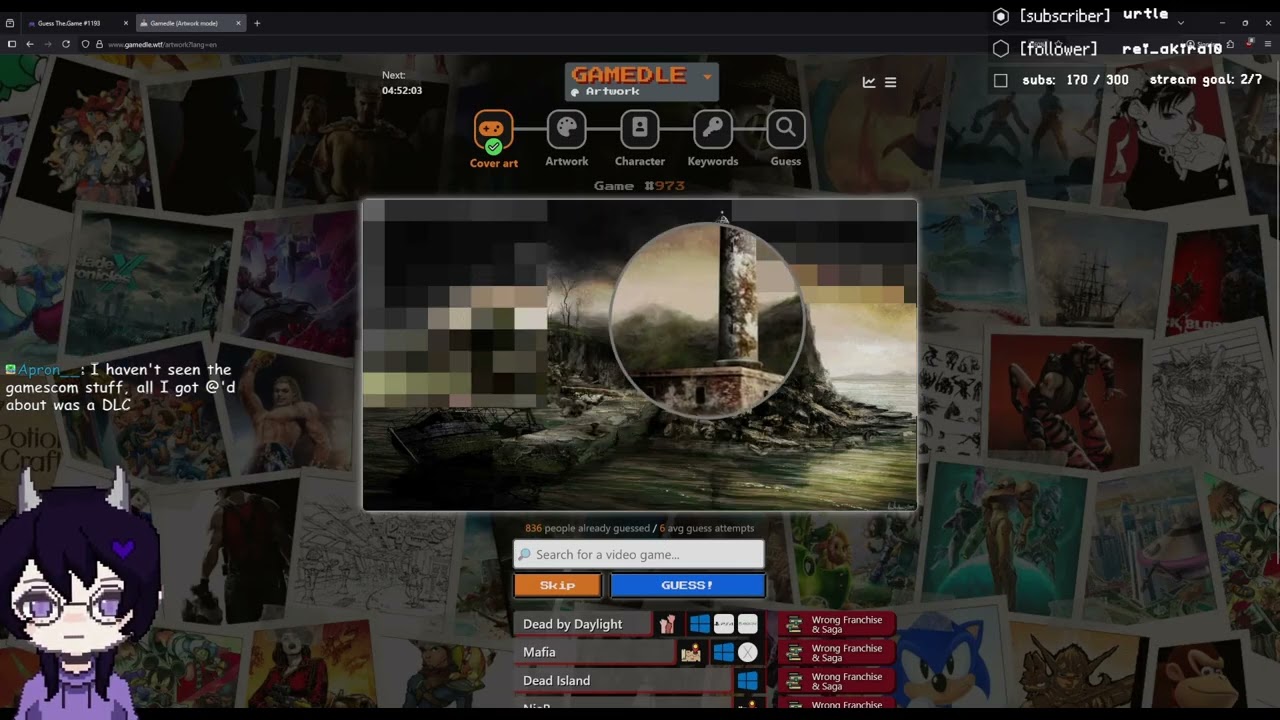Click the orange Skip button
The image size is (1280, 720).
[x=558, y=585]
